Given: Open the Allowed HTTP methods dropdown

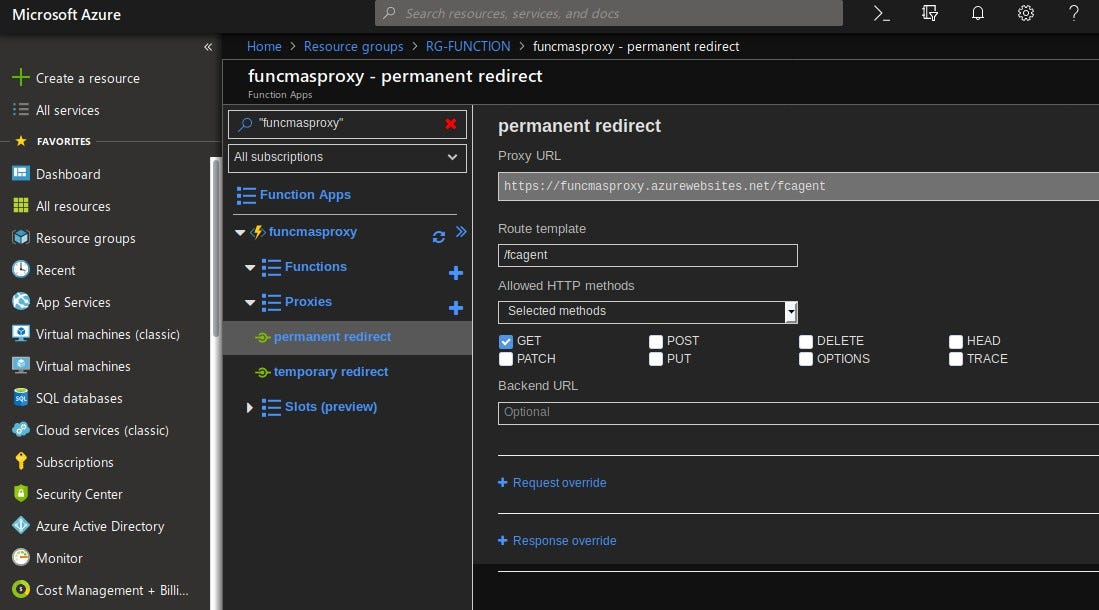Looking at the screenshot, I should [648, 312].
